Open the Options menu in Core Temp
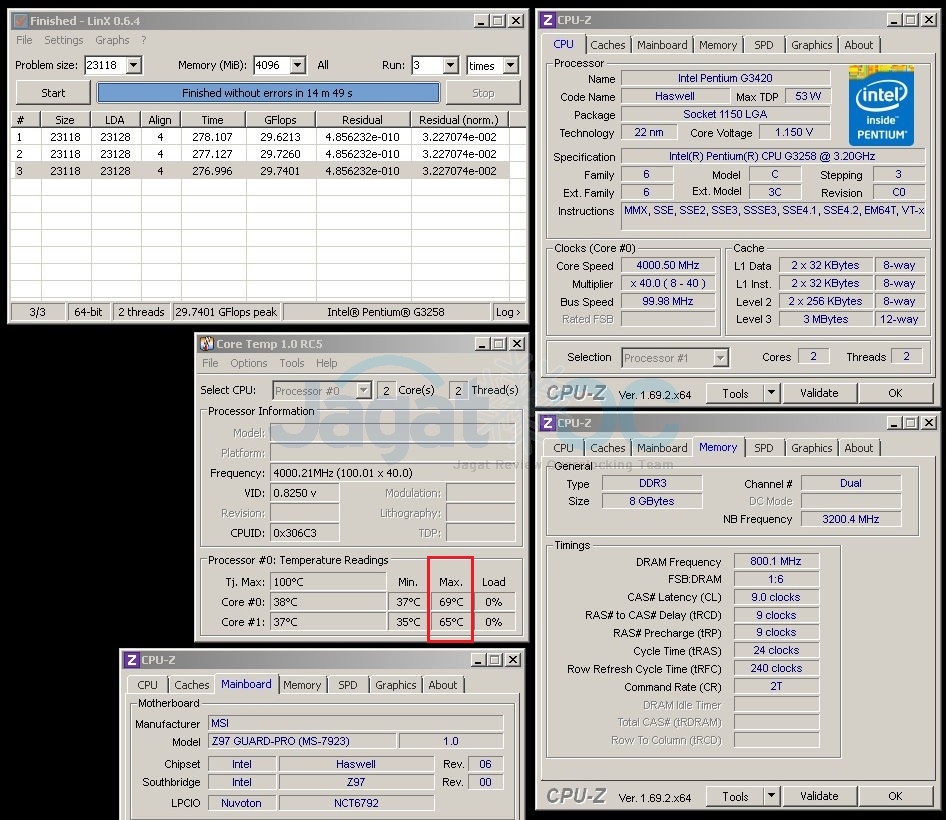This screenshot has width=946, height=820. pos(249,363)
